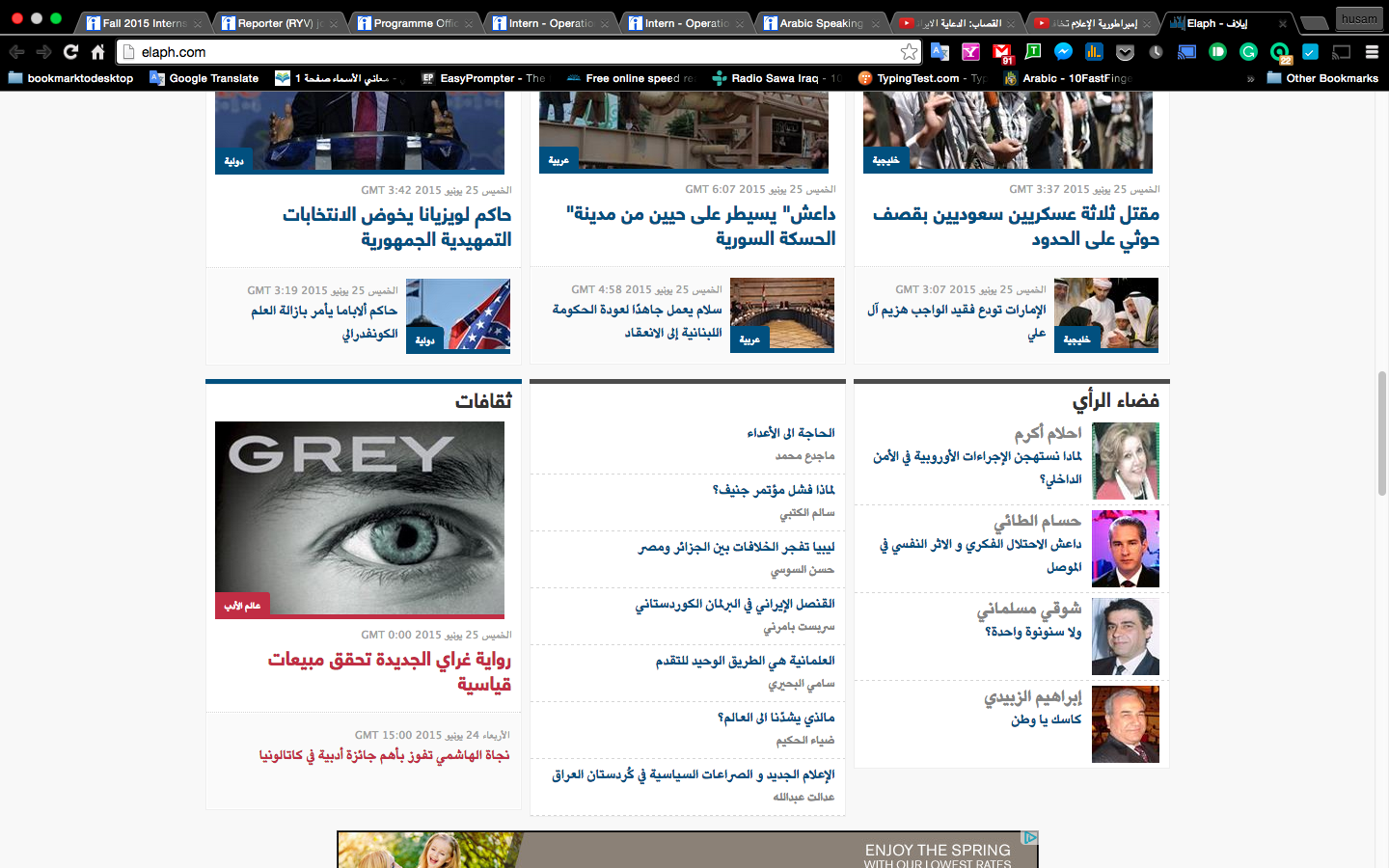Open the Free online speed bookmark
The height and width of the screenshot is (868, 1389).
tap(631, 78)
